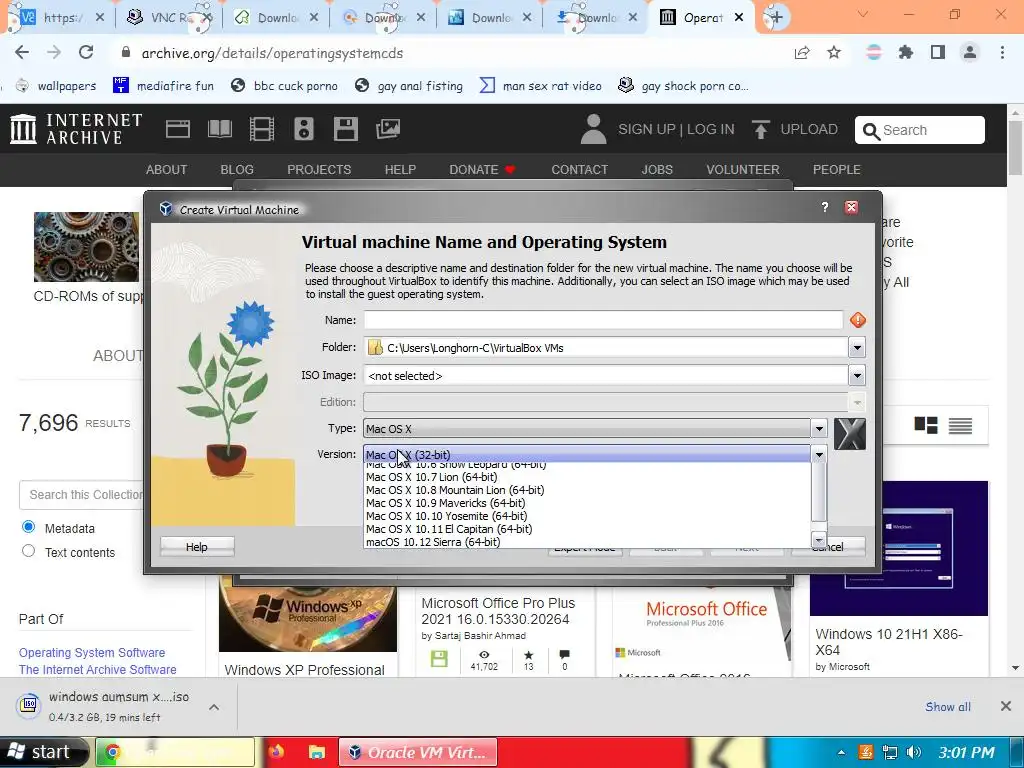The image size is (1024, 768).
Task: Open the Internet Archive software floppy icon
Action: (345, 129)
